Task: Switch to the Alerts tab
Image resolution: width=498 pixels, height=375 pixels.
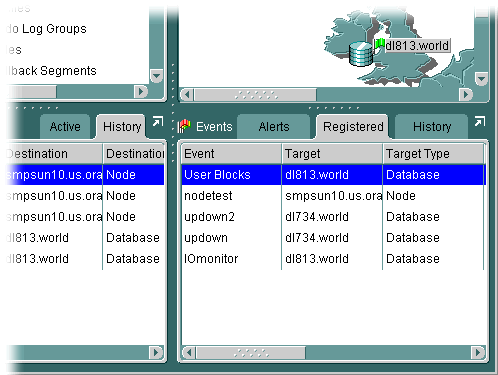Action: click(274, 127)
